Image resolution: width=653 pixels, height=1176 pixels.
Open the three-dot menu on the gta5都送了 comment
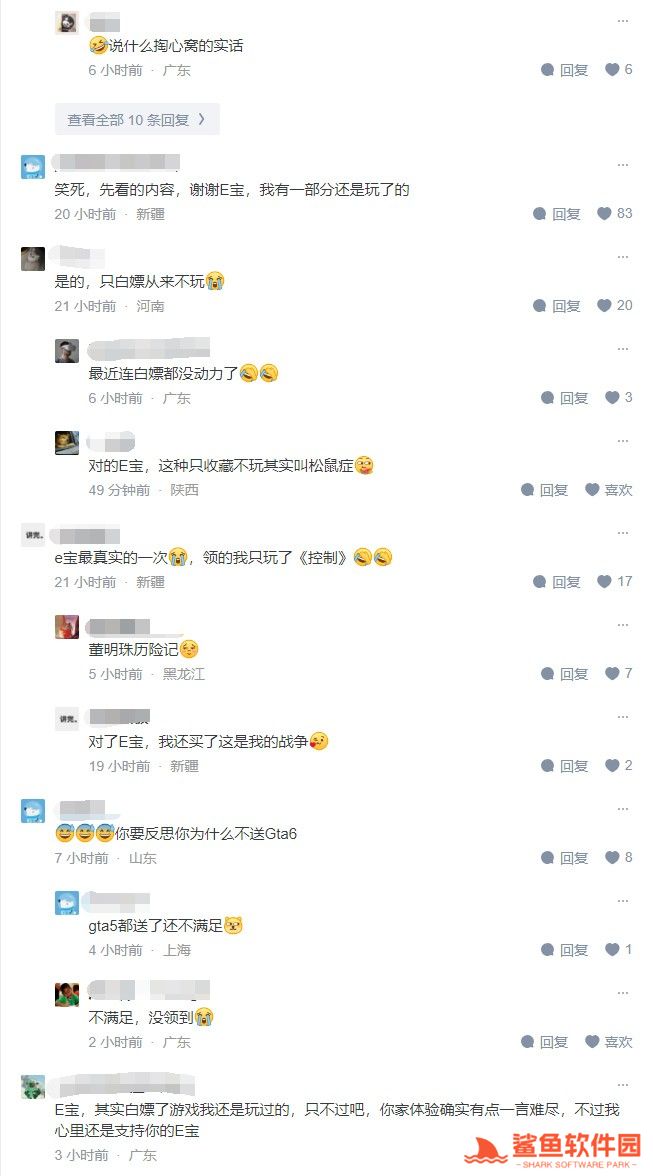click(623, 901)
